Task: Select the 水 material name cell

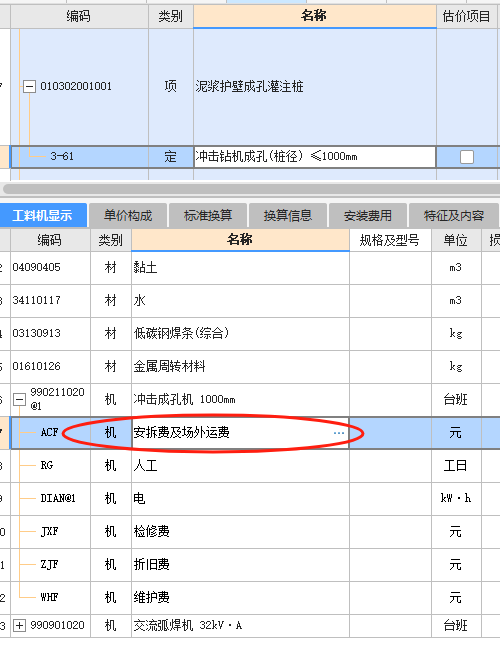Action: 240,300
